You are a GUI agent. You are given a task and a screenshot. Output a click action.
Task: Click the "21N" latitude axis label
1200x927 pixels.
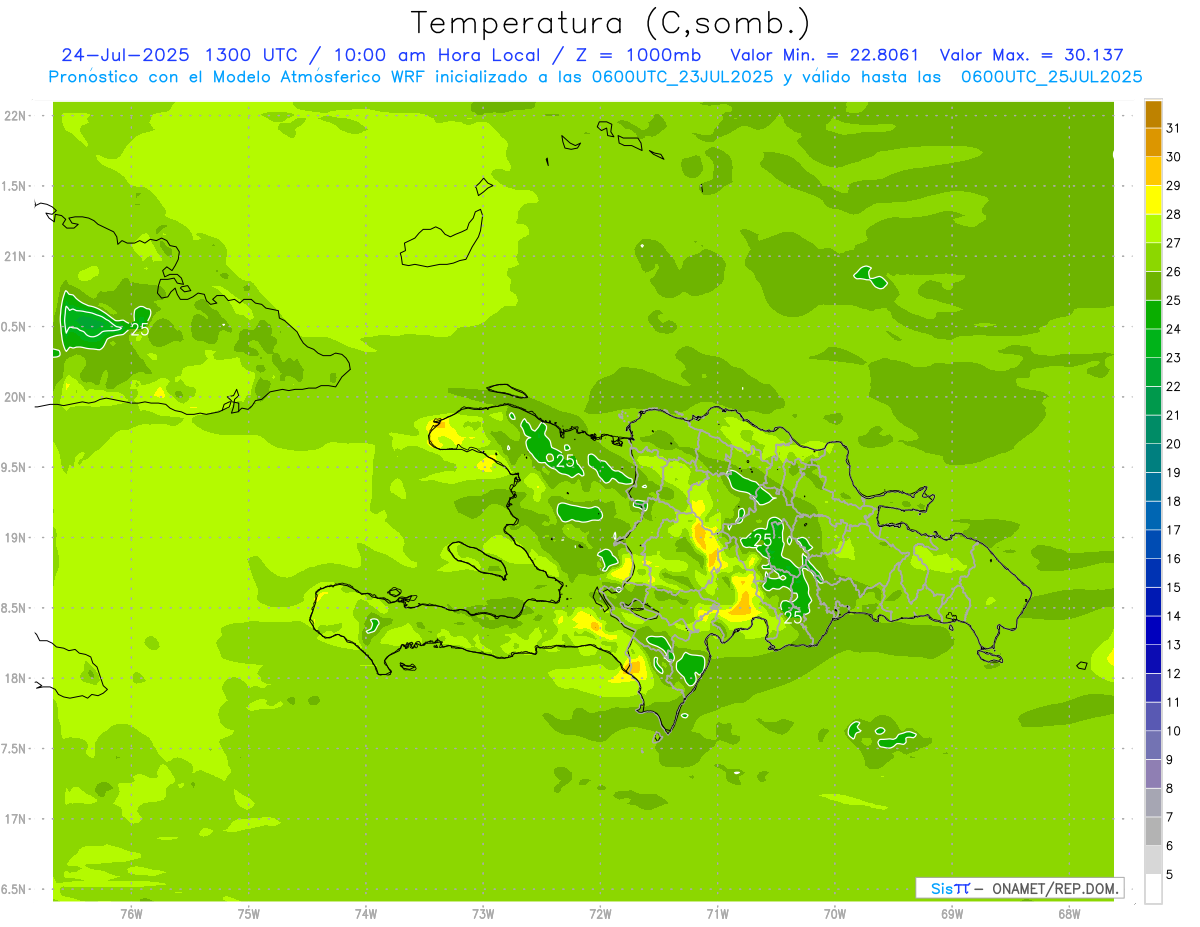tap(15, 256)
